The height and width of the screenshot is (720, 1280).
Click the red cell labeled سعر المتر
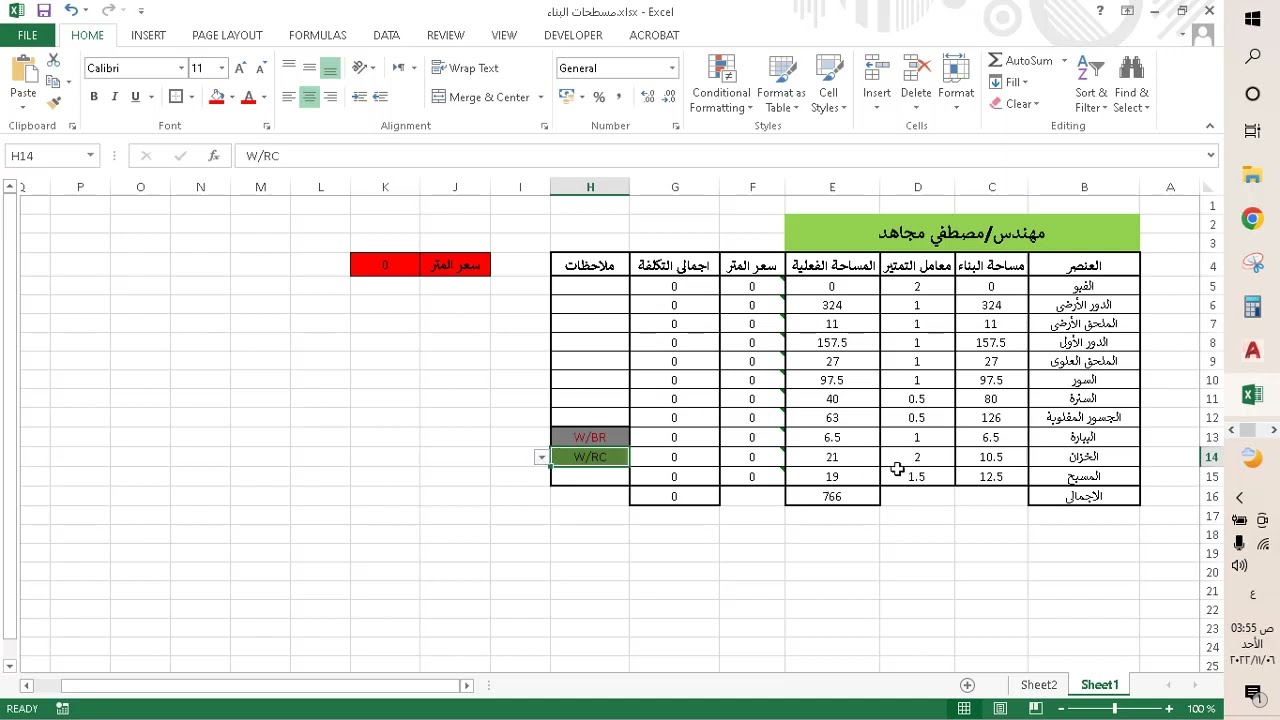pyautogui.click(x=455, y=265)
